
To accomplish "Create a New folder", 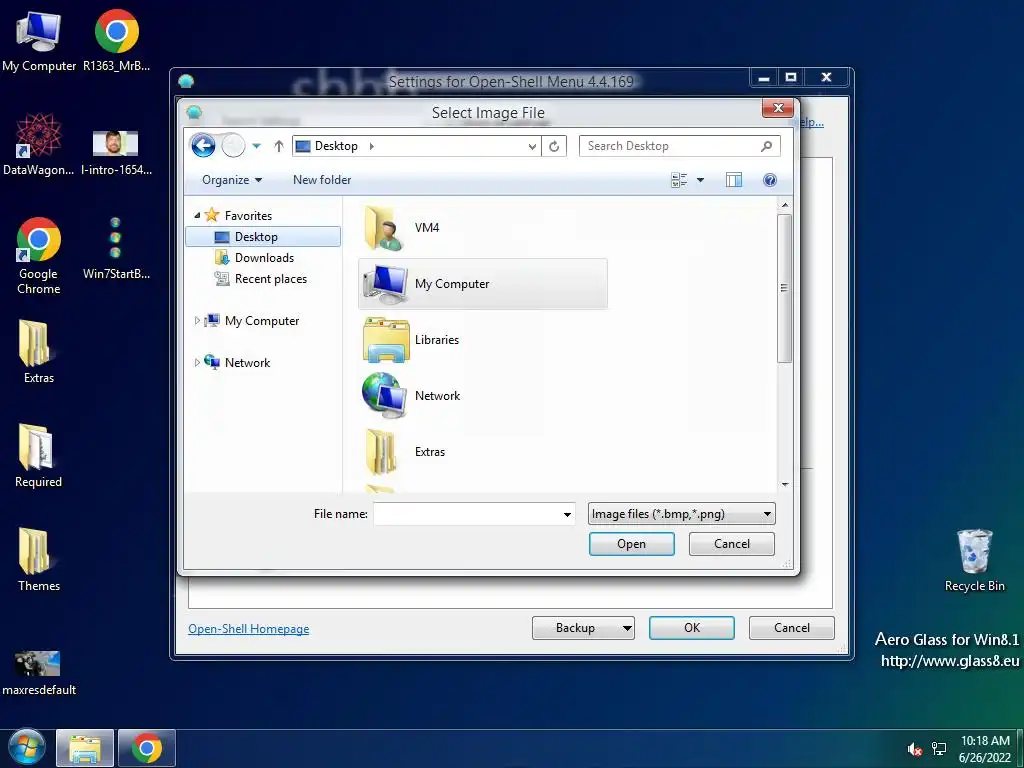I will [x=322, y=180].
